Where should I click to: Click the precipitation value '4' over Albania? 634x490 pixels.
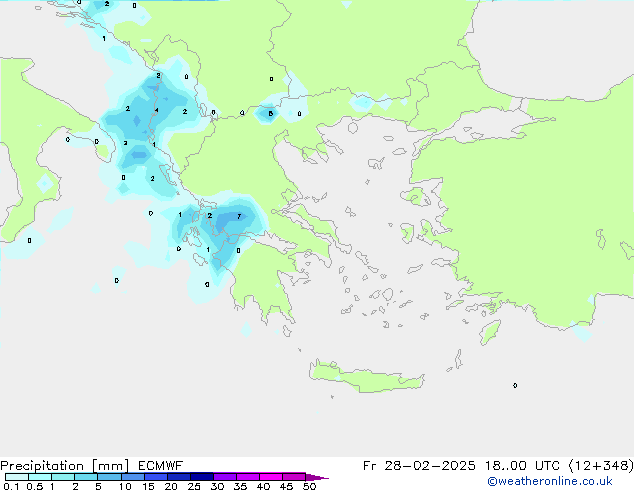[x=156, y=110]
